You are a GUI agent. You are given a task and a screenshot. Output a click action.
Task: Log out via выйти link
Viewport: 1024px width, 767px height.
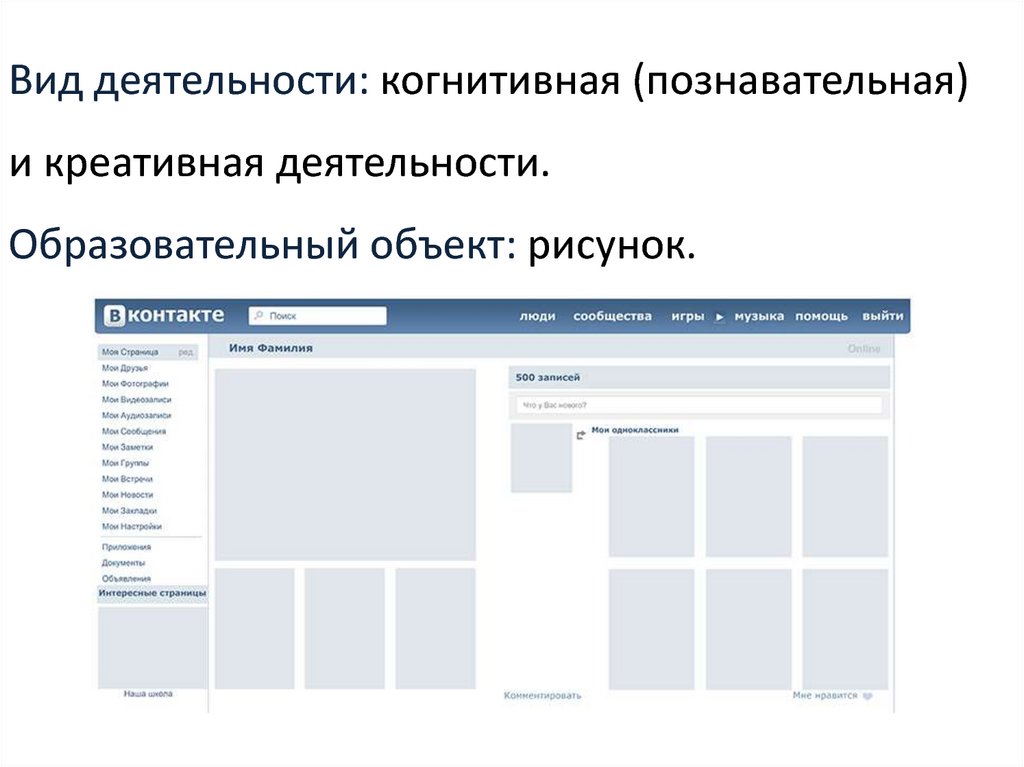(x=882, y=316)
